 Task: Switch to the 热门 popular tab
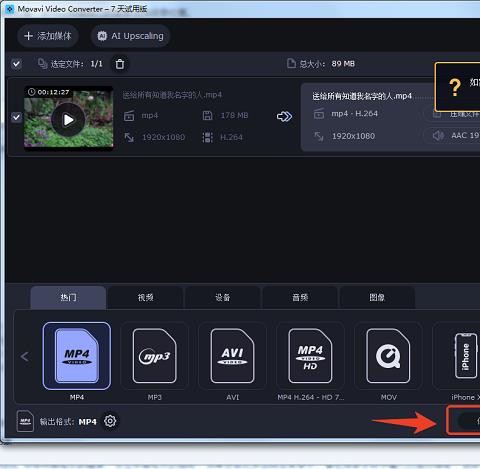pyautogui.click(x=68, y=297)
